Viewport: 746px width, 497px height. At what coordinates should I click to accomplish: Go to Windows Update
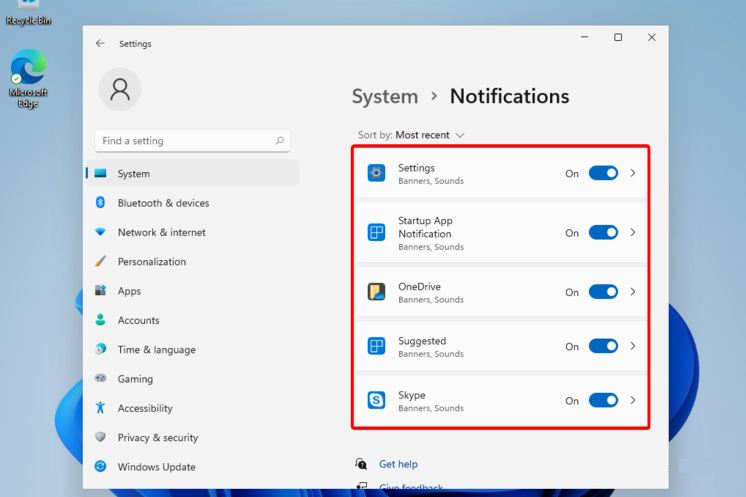click(193, 467)
